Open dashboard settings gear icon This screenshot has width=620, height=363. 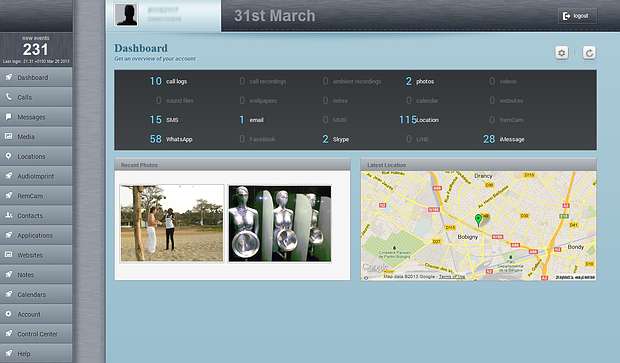pos(562,53)
